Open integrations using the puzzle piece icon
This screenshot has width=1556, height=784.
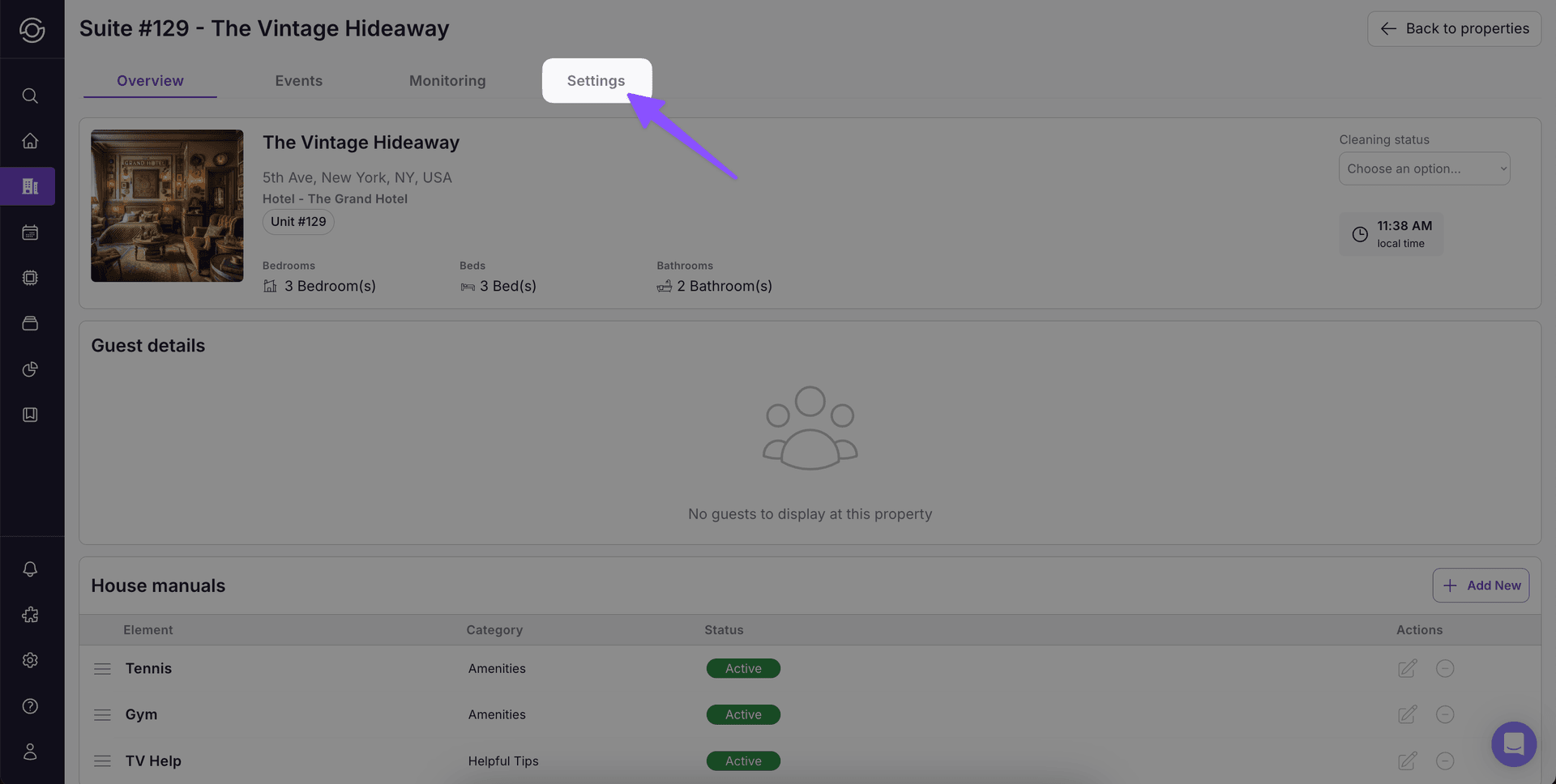[x=30, y=615]
